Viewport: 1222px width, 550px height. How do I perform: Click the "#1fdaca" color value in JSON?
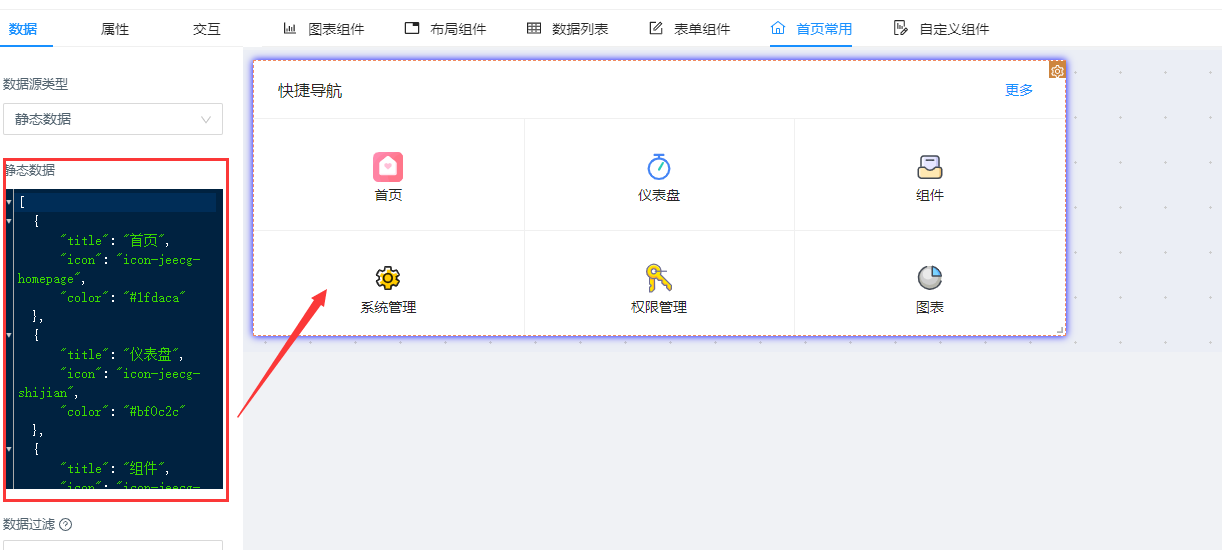[x=154, y=297]
